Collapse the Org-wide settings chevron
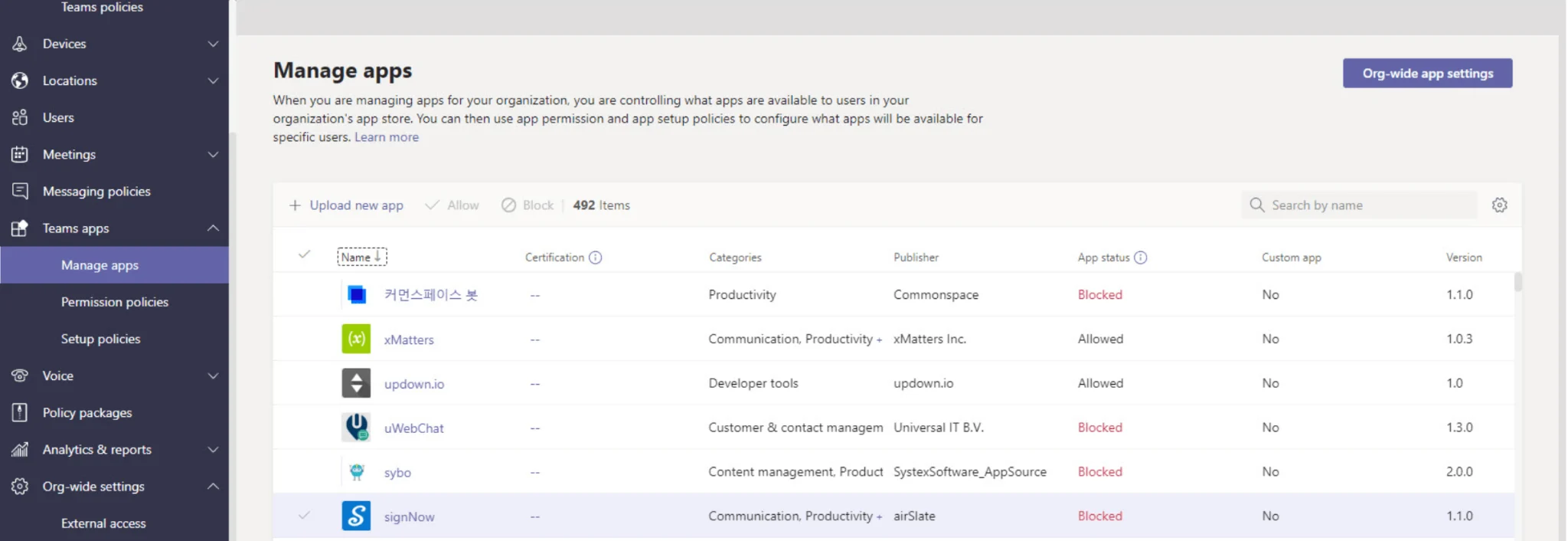 click(213, 486)
